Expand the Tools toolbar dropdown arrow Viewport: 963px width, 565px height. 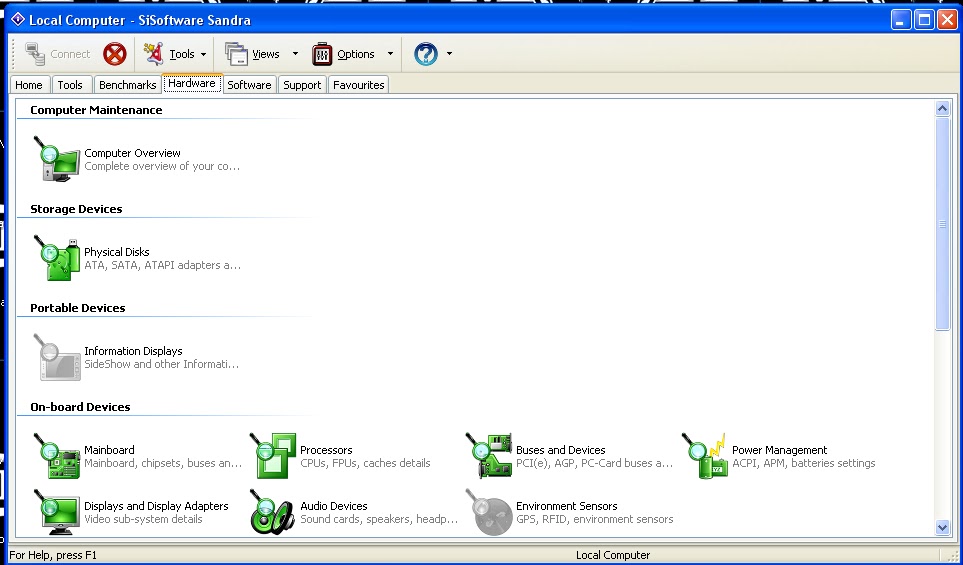pyautogui.click(x=203, y=54)
